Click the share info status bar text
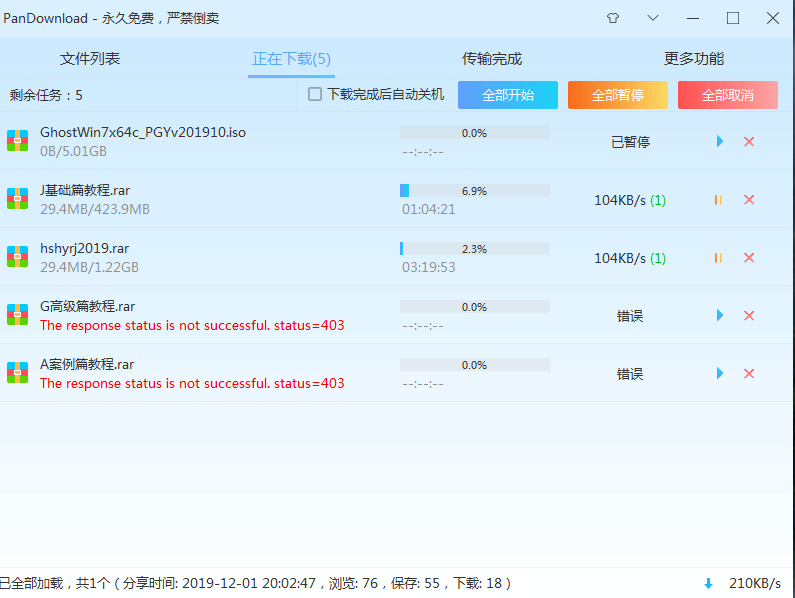The height and width of the screenshot is (598, 795). coord(255,583)
